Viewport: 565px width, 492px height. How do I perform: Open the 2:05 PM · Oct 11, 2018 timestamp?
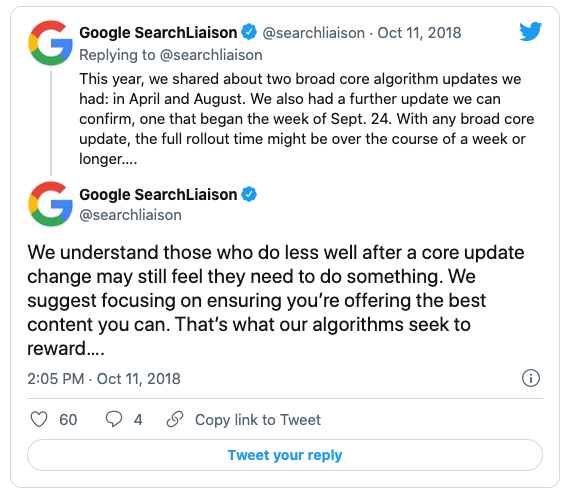pyautogui.click(x=104, y=379)
